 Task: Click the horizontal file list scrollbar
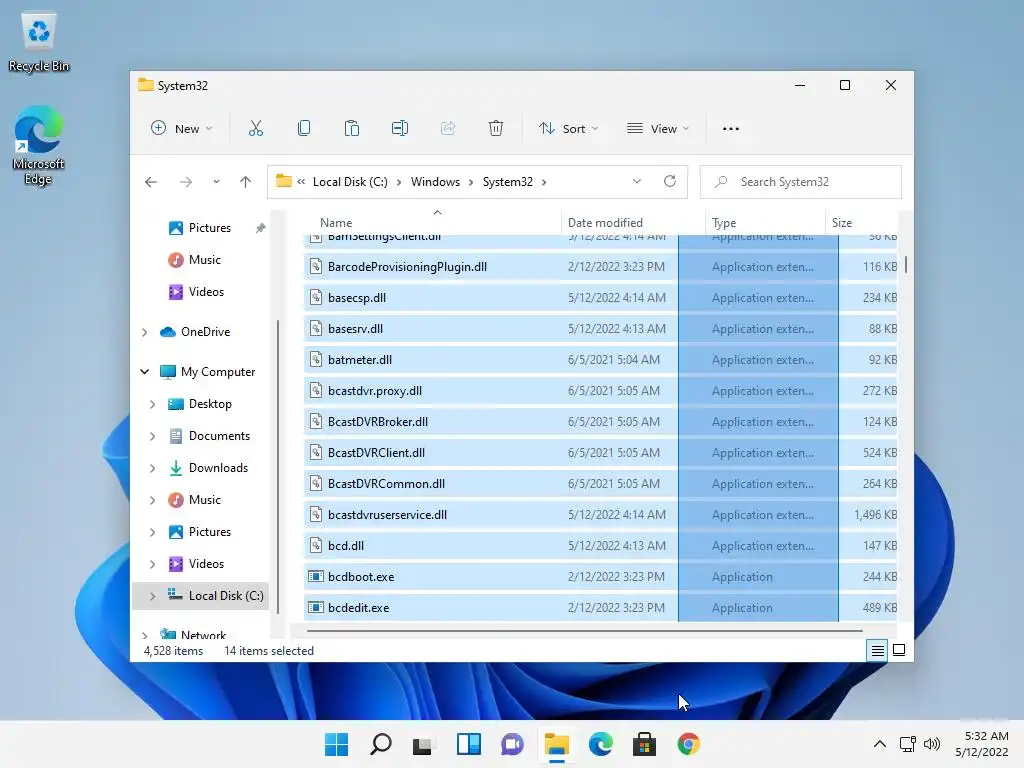[584, 632]
